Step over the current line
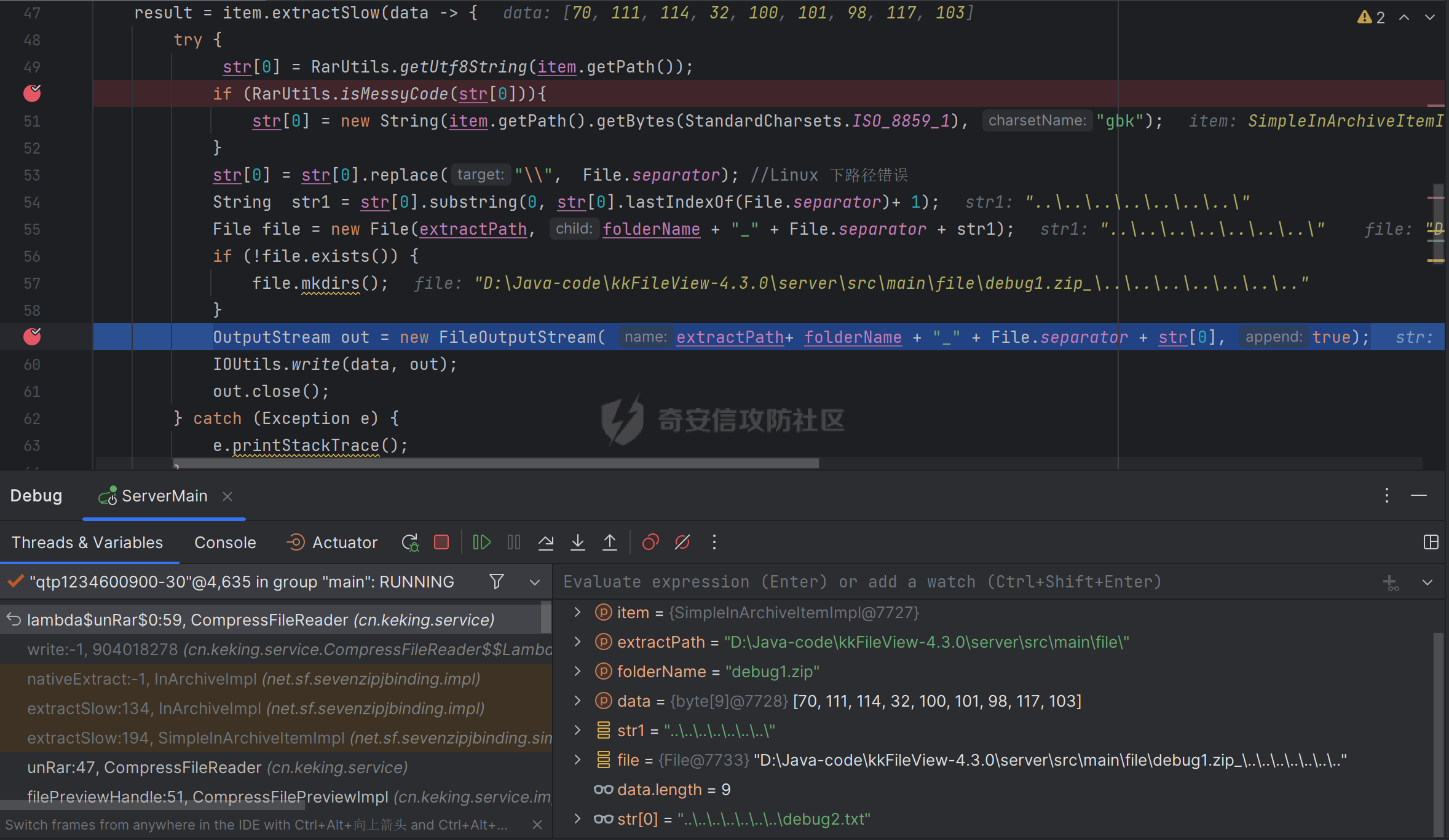The height and width of the screenshot is (840, 1449). pyautogui.click(x=546, y=543)
